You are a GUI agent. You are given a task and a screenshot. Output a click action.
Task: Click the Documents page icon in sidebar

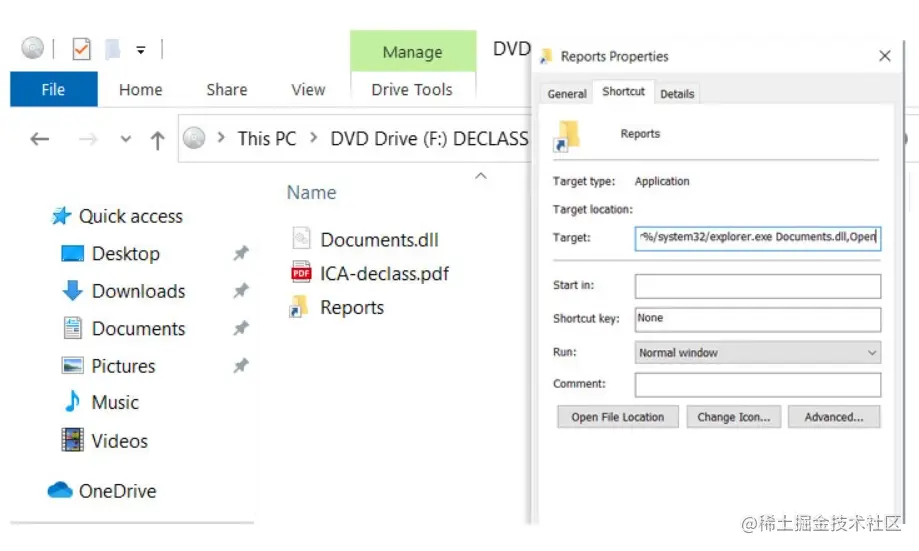coord(73,328)
